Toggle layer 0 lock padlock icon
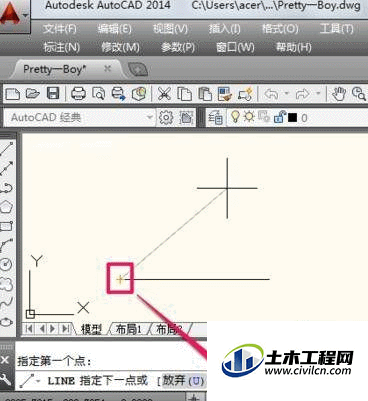The image size is (368, 401). (x=279, y=117)
